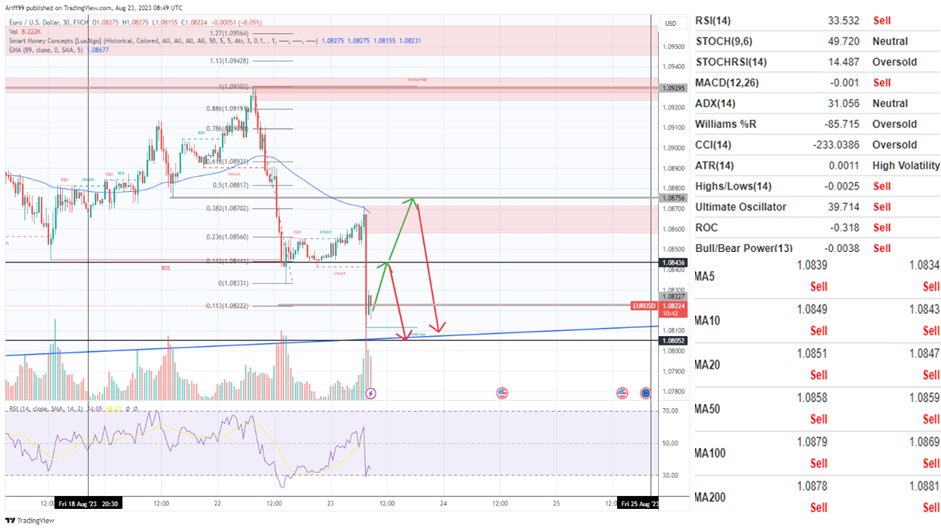Image resolution: width=941 pixels, height=530 pixels.
Task: Click the Fri 18 Aug '23 date marker
Action: coord(89,506)
